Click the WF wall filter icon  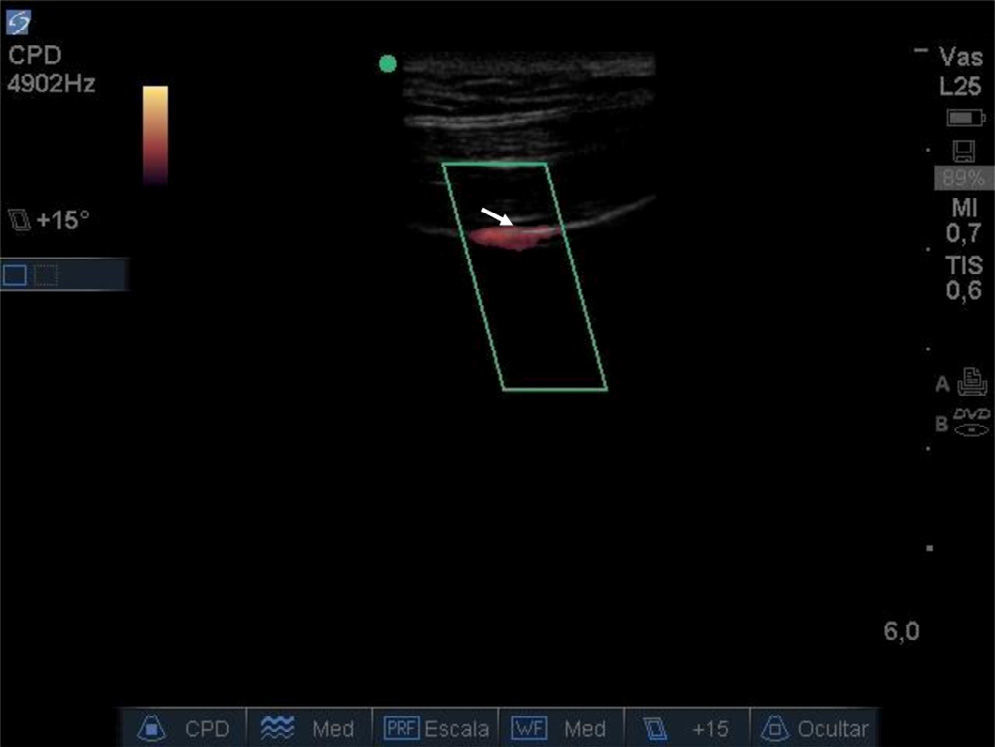coord(529,728)
